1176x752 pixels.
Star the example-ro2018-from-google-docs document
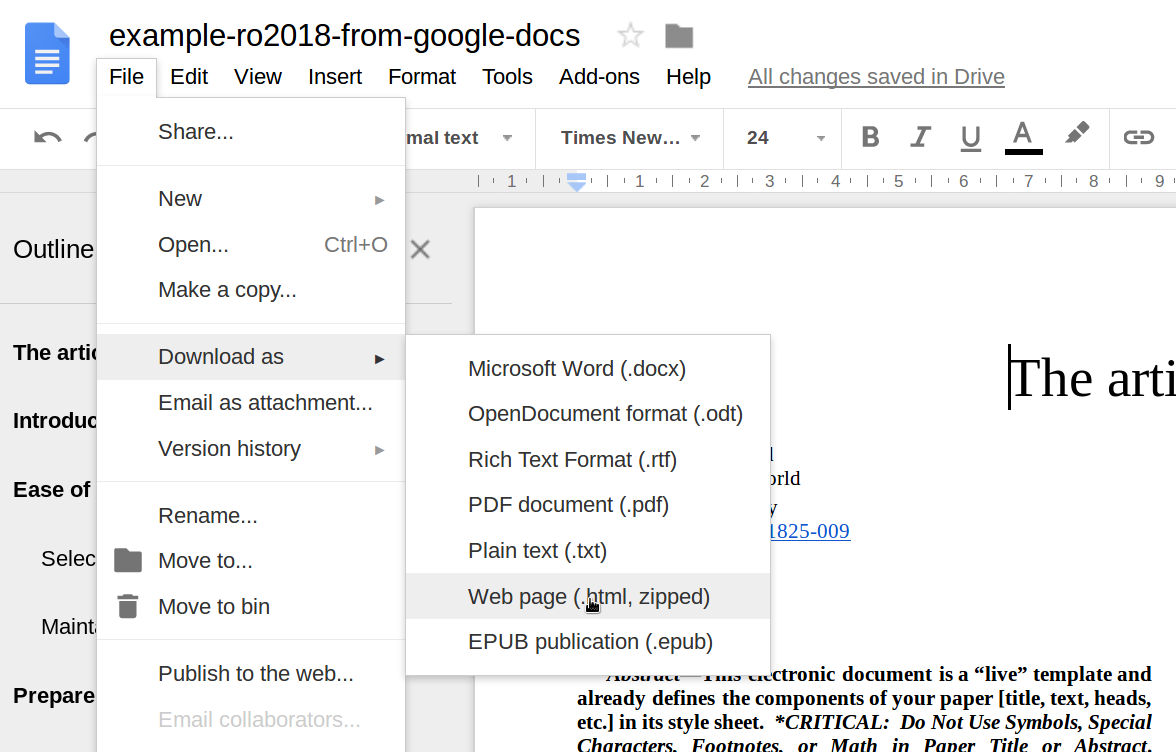coord(630,35)
